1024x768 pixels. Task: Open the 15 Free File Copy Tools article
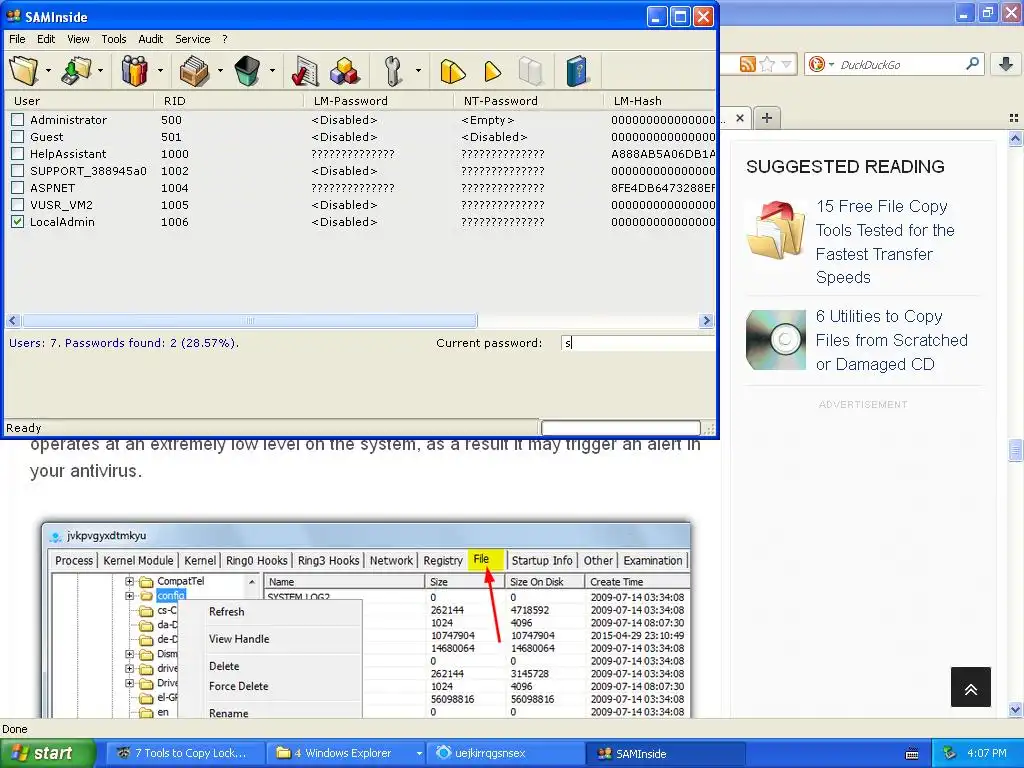[x=885, y=242]
